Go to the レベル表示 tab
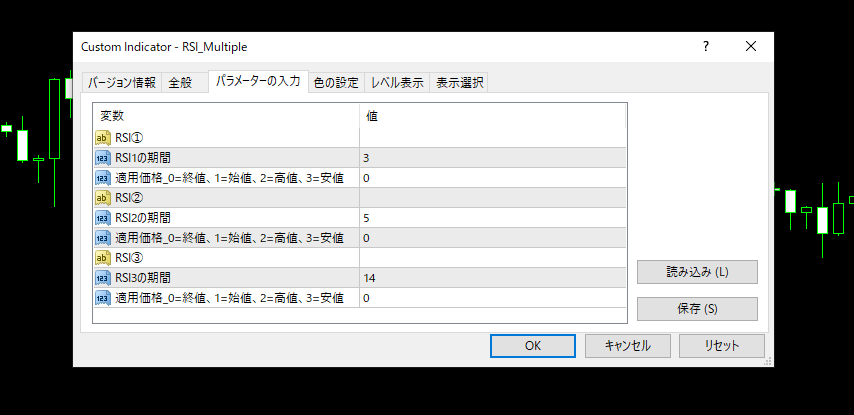This screenshot has width=854, height=415. click(397, 83)
